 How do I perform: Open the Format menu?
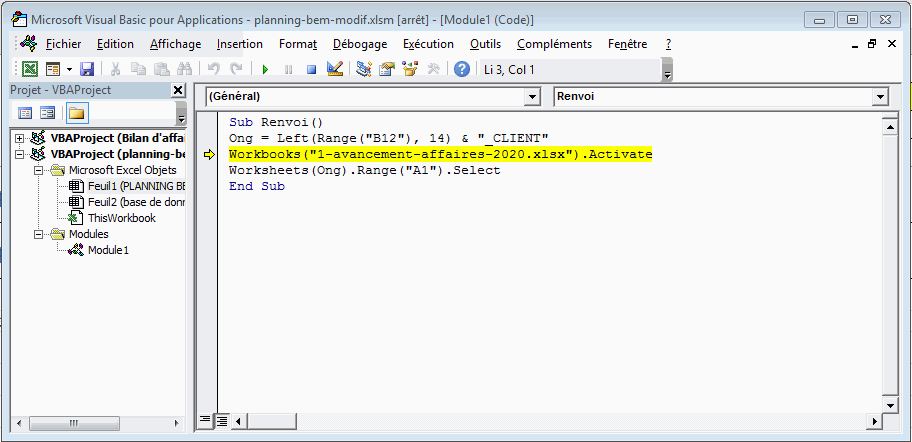[x=298, y=44]
